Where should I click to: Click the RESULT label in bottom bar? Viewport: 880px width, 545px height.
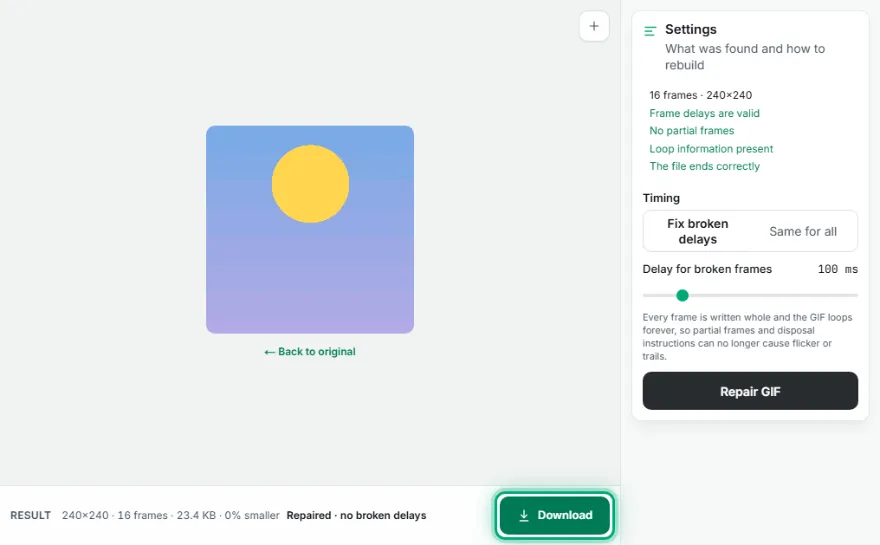click(30, 515)
